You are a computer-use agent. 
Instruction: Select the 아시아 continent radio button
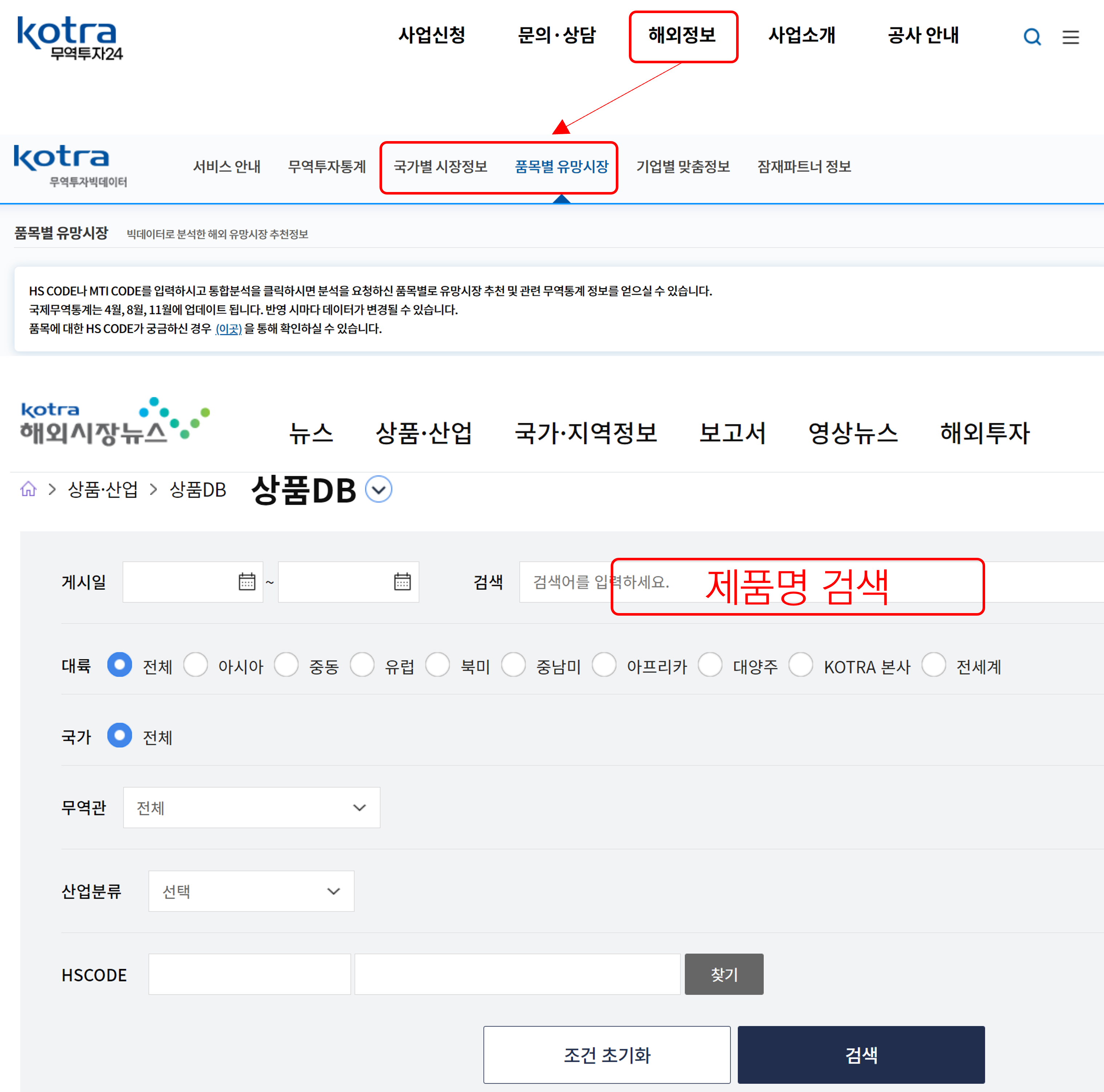(196, 665)
